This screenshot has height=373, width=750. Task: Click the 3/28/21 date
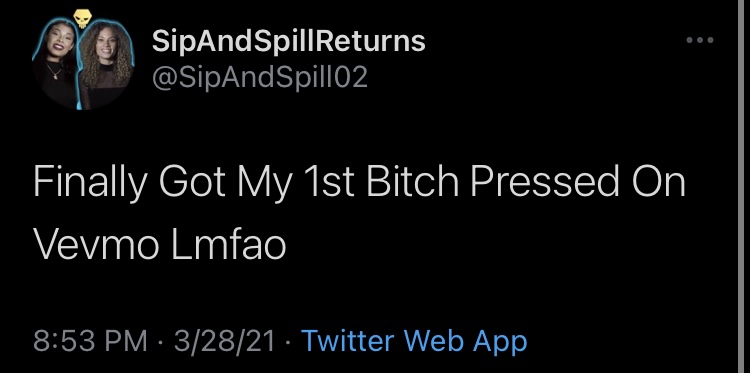click(x=224, y=341)
